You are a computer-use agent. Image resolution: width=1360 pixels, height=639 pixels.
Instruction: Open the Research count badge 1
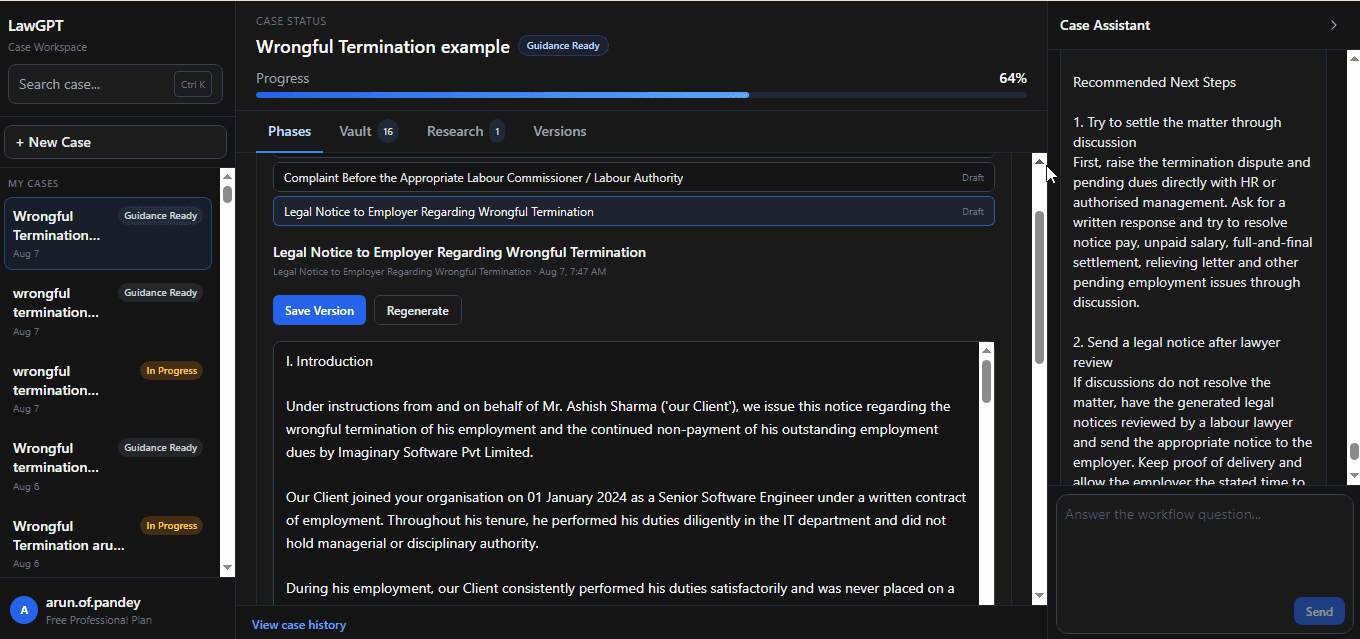pyautogui.click(x=497, y=131)
